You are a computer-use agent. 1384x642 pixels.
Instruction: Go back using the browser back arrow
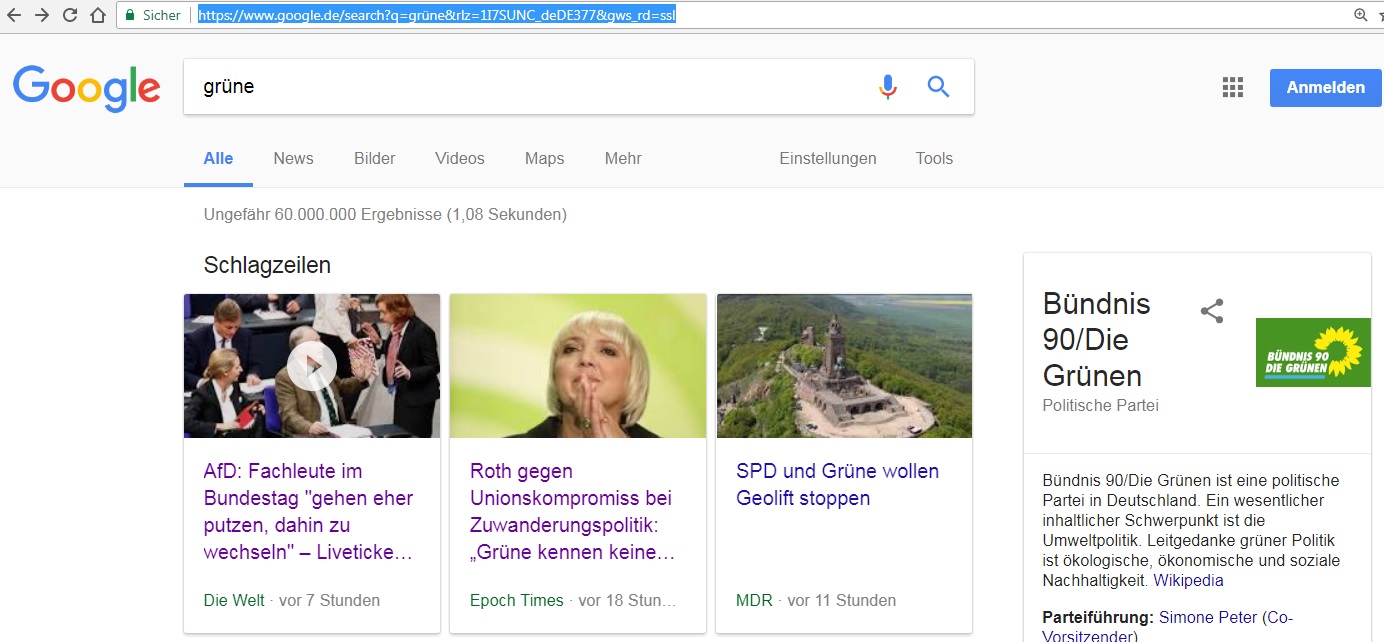14,15
